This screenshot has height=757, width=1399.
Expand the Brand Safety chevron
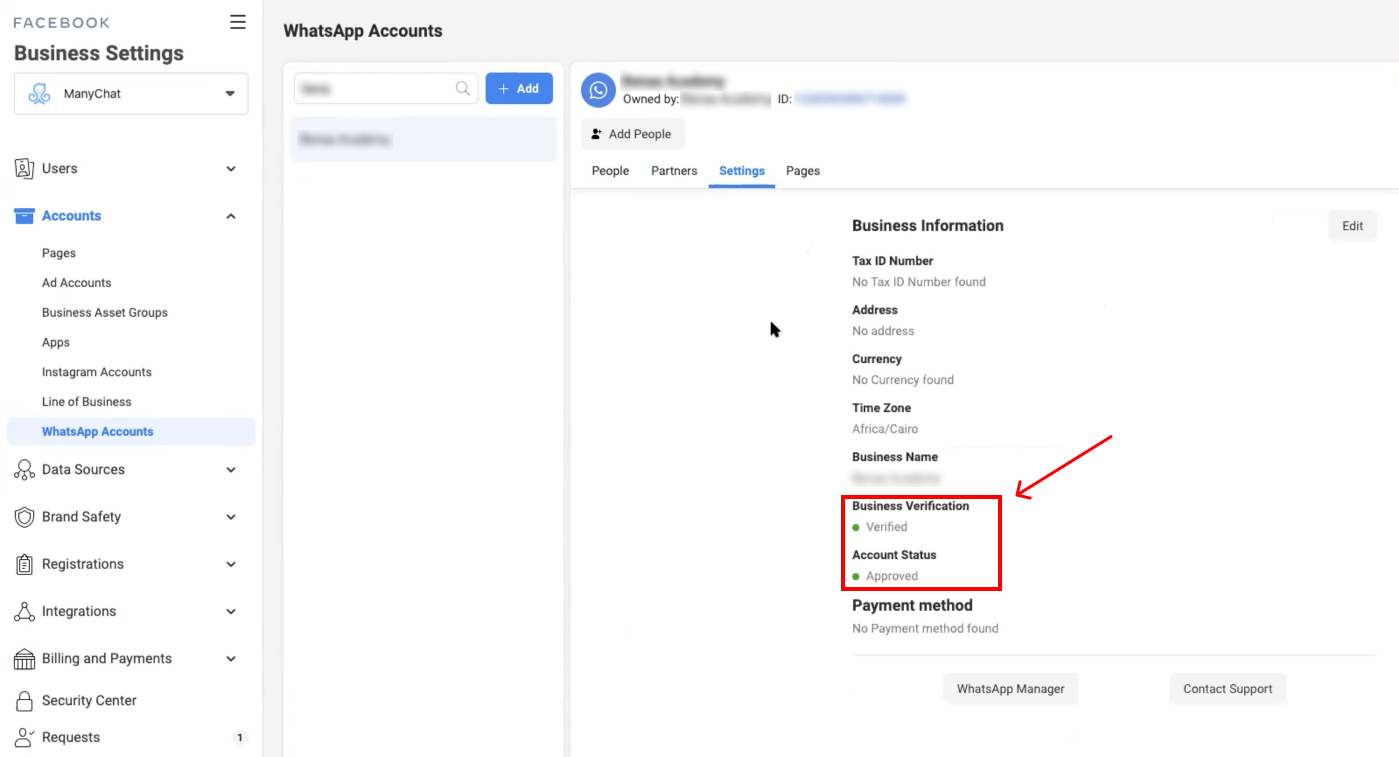click(231, 517)
